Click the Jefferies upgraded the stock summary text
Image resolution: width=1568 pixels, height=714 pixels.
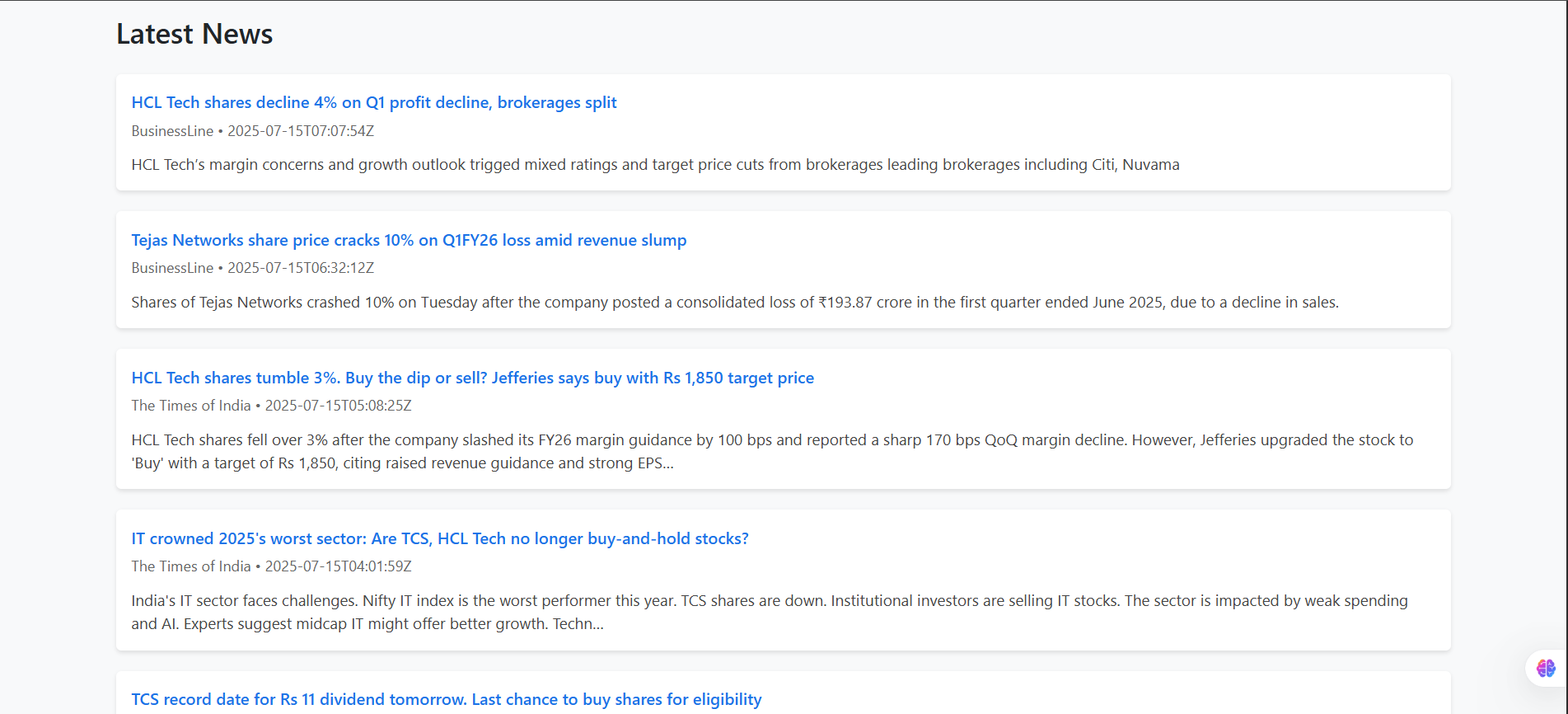tap(772, 452)
